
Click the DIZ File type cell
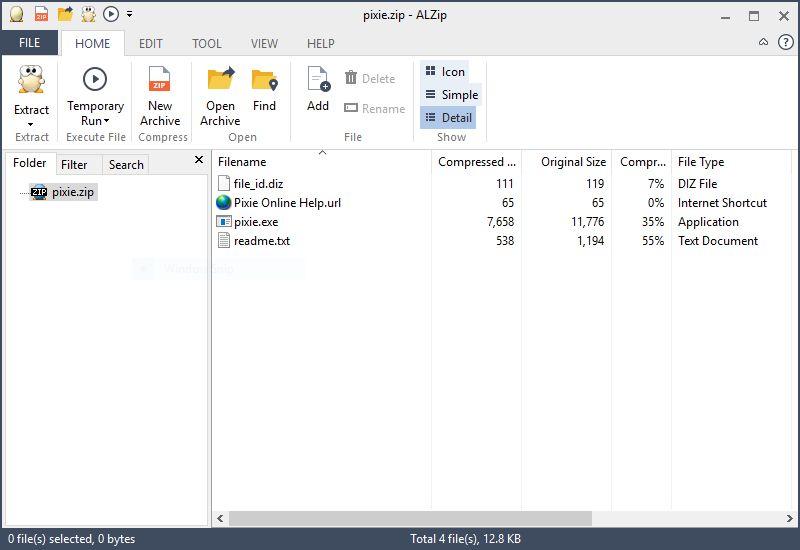697,184
